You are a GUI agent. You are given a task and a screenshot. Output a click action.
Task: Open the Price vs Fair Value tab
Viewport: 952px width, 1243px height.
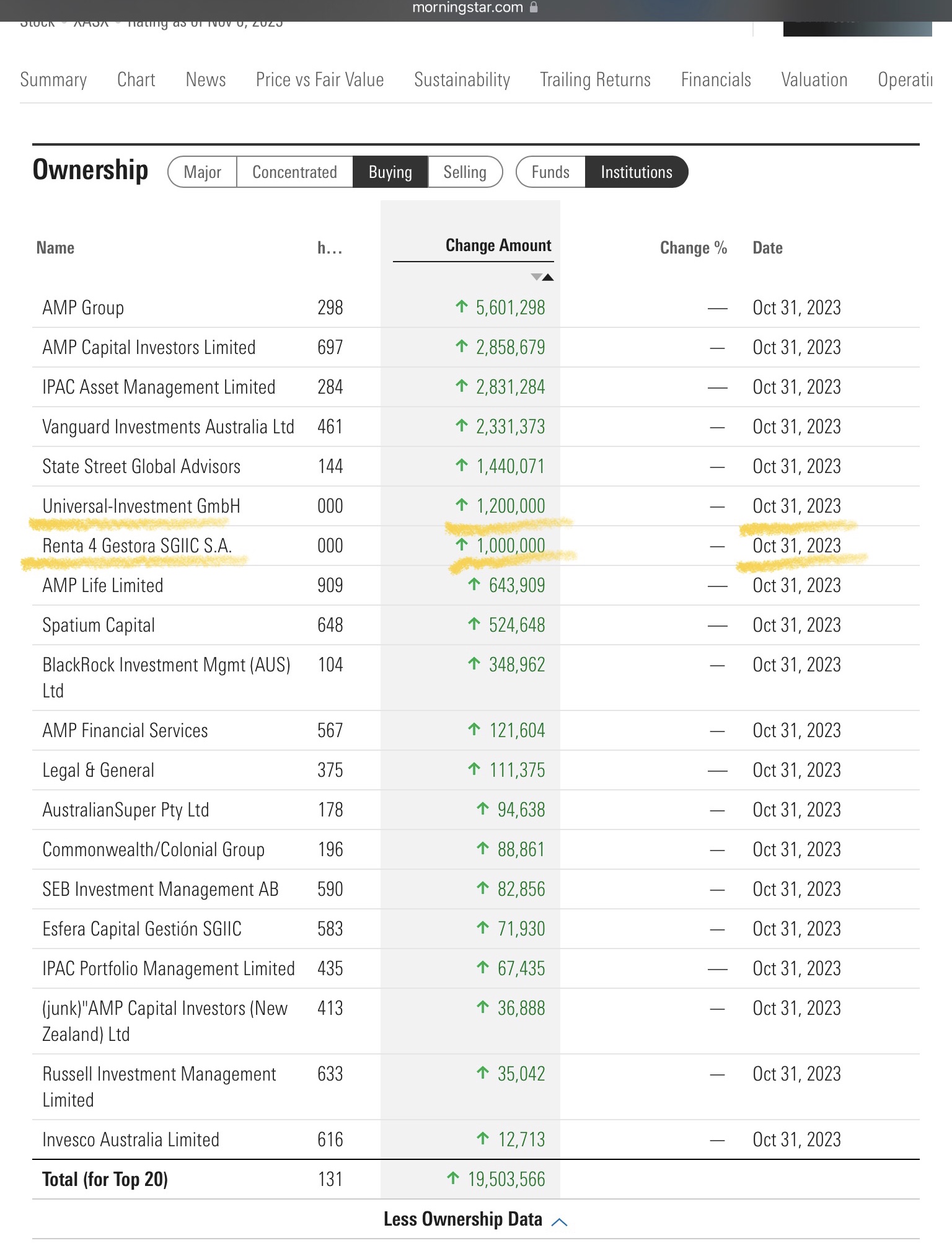point(320,80)
